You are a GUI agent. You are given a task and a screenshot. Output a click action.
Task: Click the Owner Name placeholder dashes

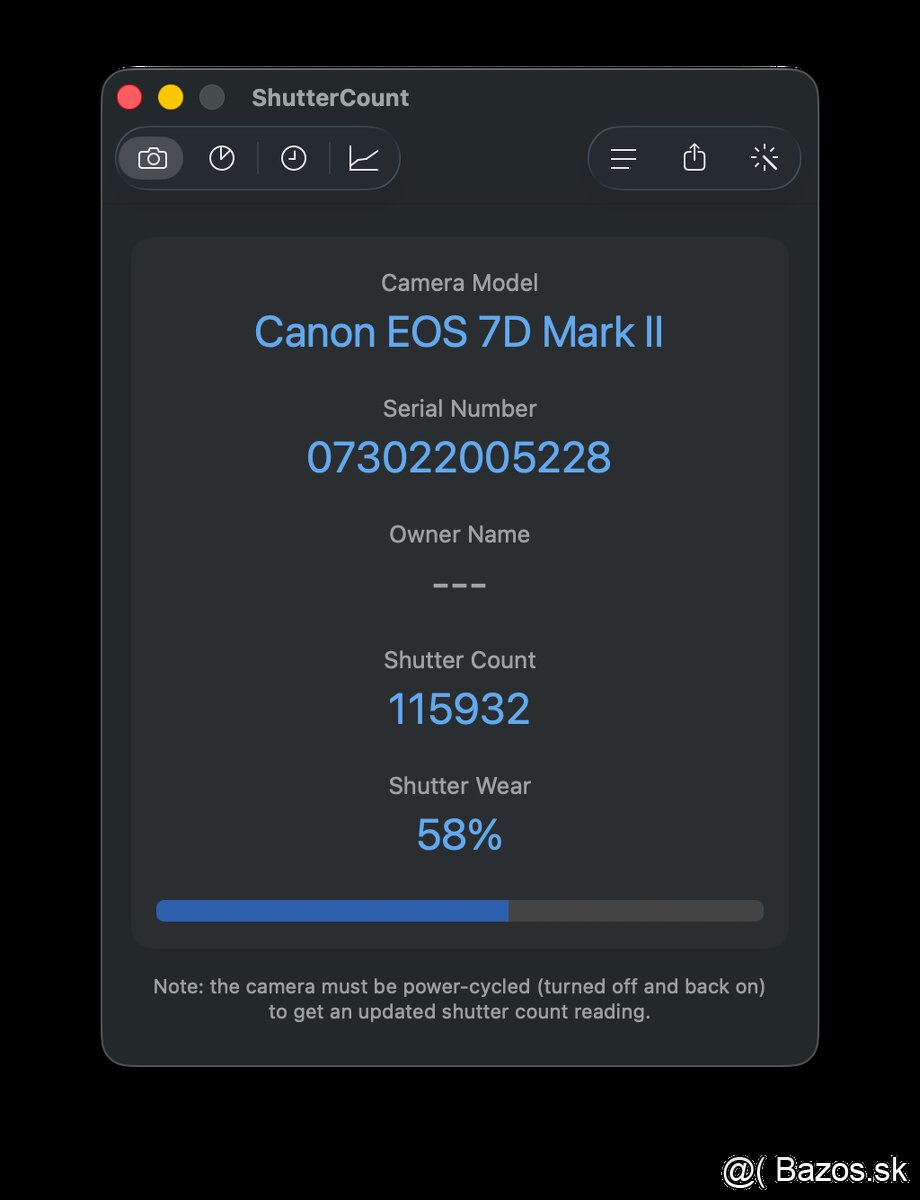pos(459,583)
